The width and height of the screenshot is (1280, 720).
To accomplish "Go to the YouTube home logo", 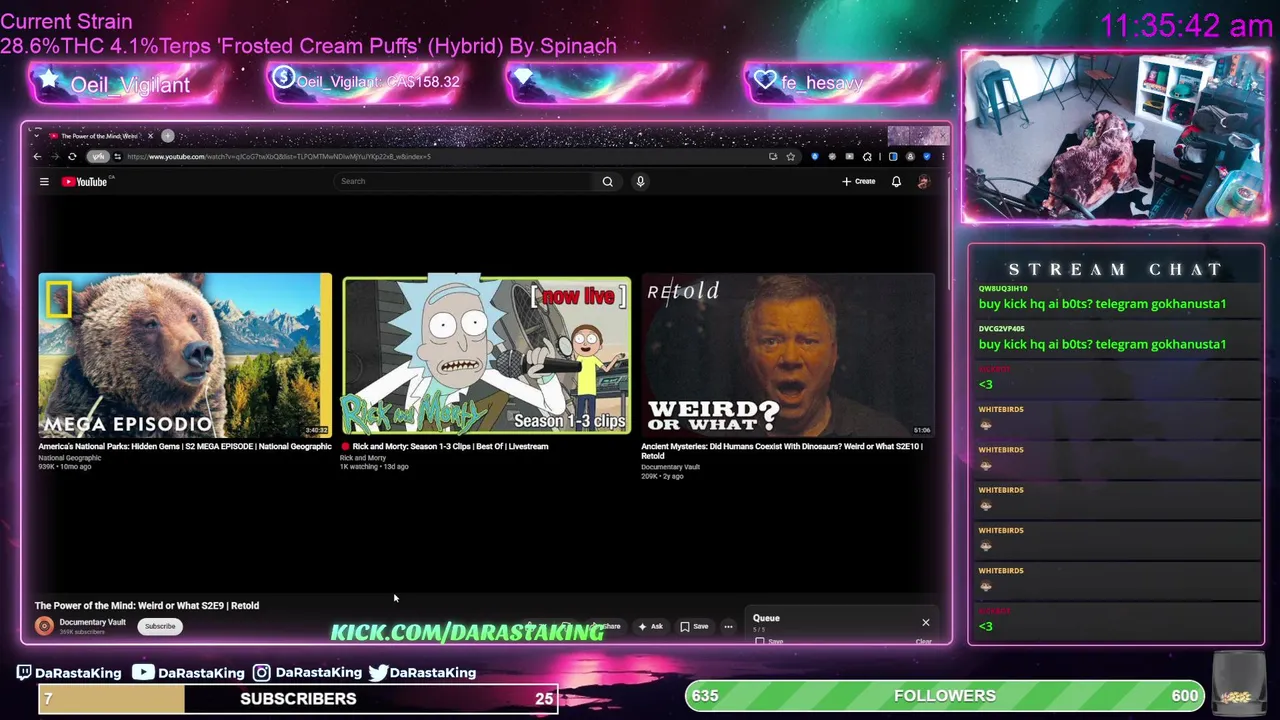I will (x=84, y=181).
